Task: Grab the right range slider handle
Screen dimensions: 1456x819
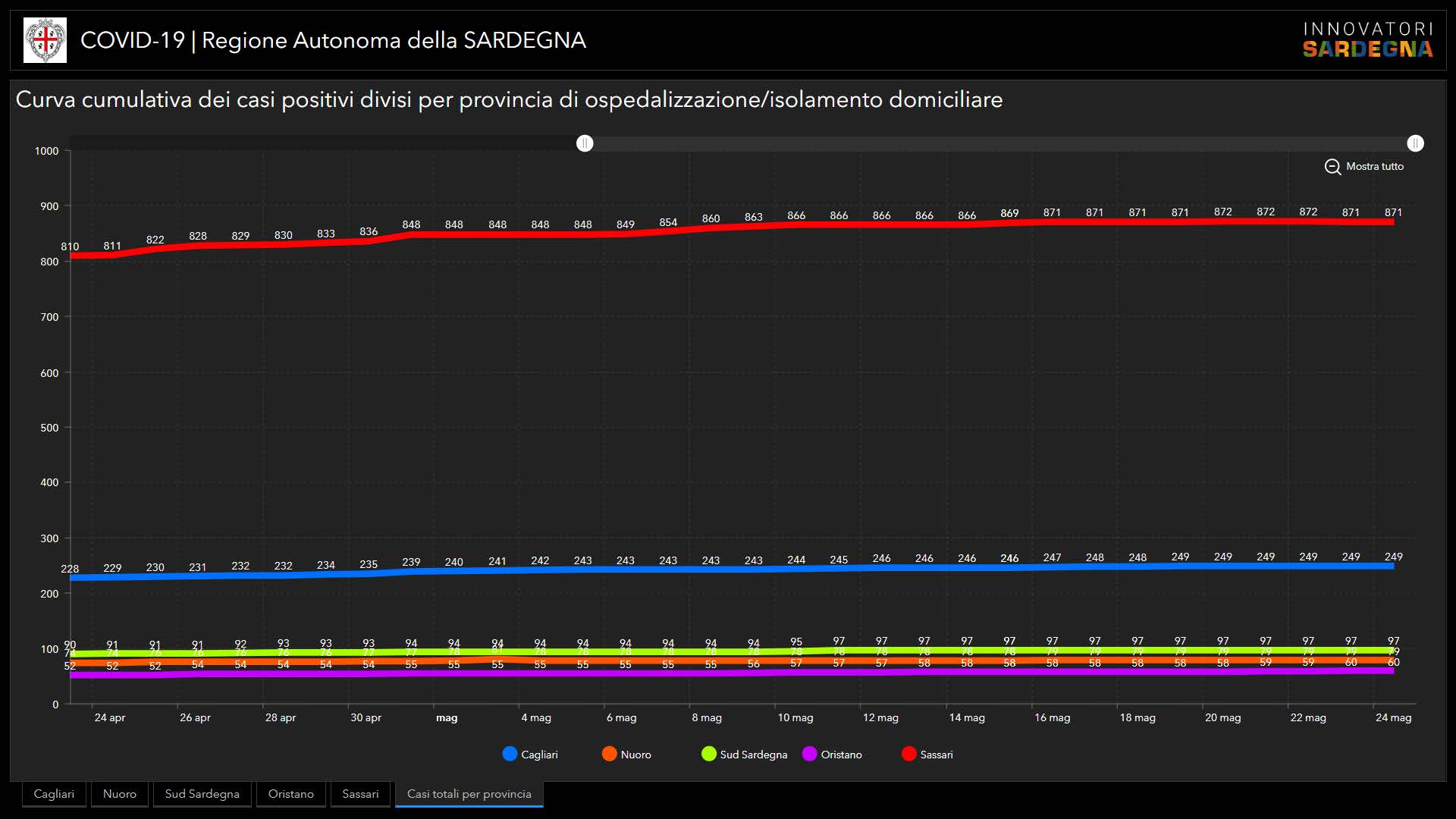Action: (1415, 143)
